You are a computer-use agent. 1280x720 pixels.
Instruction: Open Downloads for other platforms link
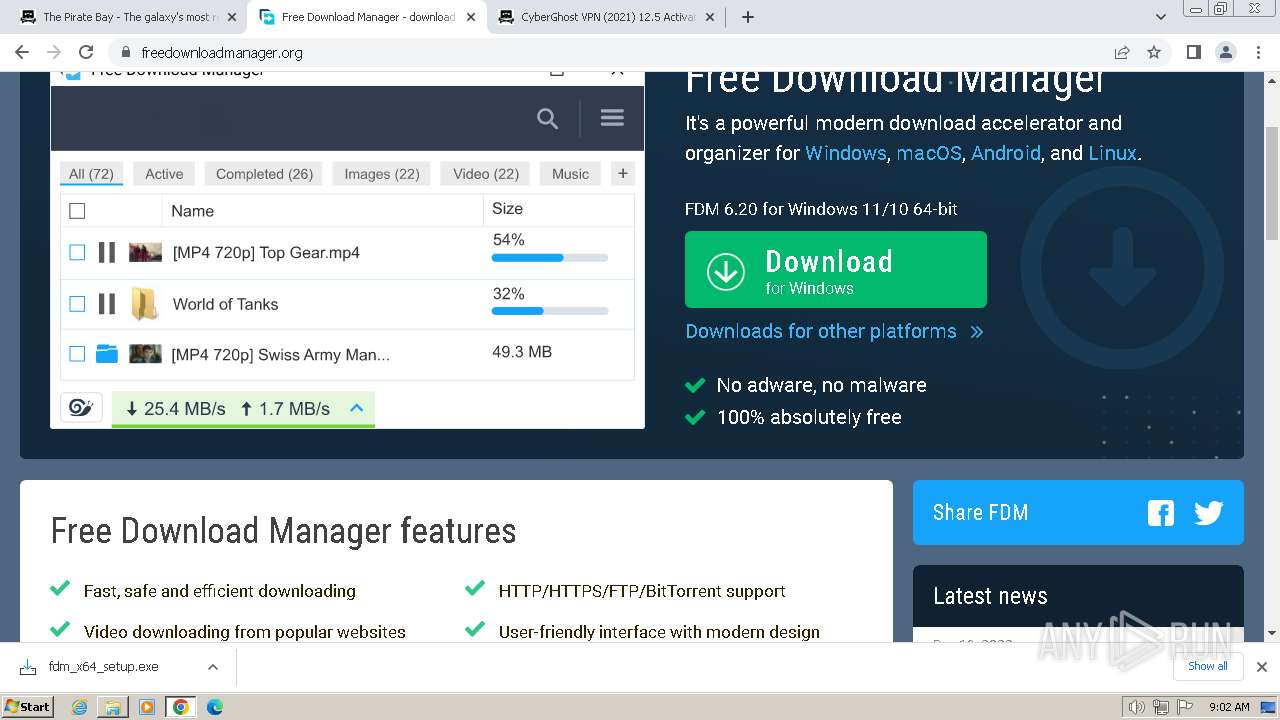(834, 331)
